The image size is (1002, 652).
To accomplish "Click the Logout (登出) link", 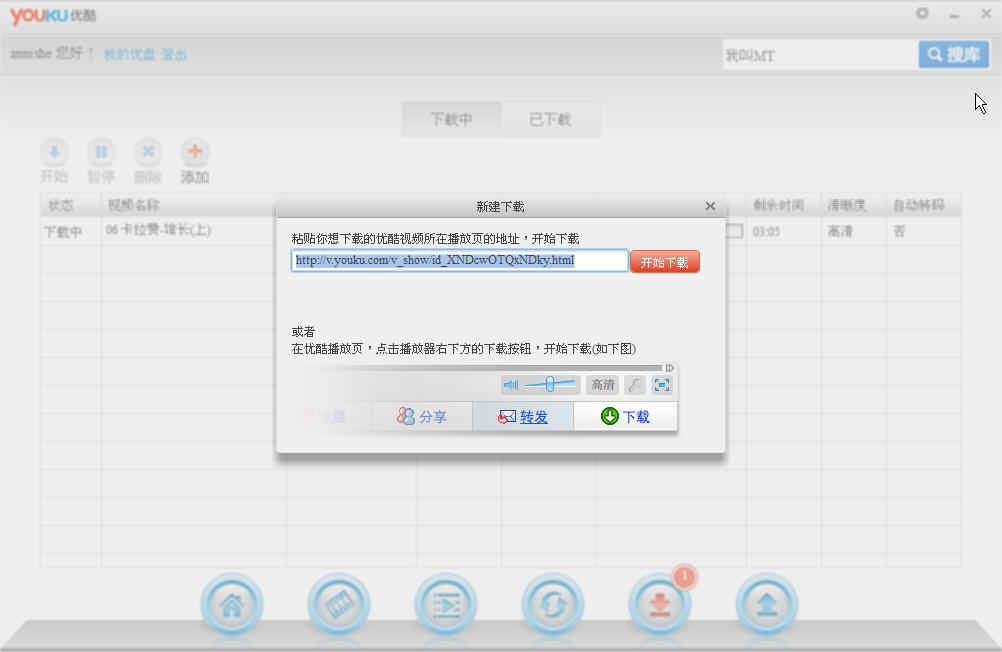I will (174, 54).
